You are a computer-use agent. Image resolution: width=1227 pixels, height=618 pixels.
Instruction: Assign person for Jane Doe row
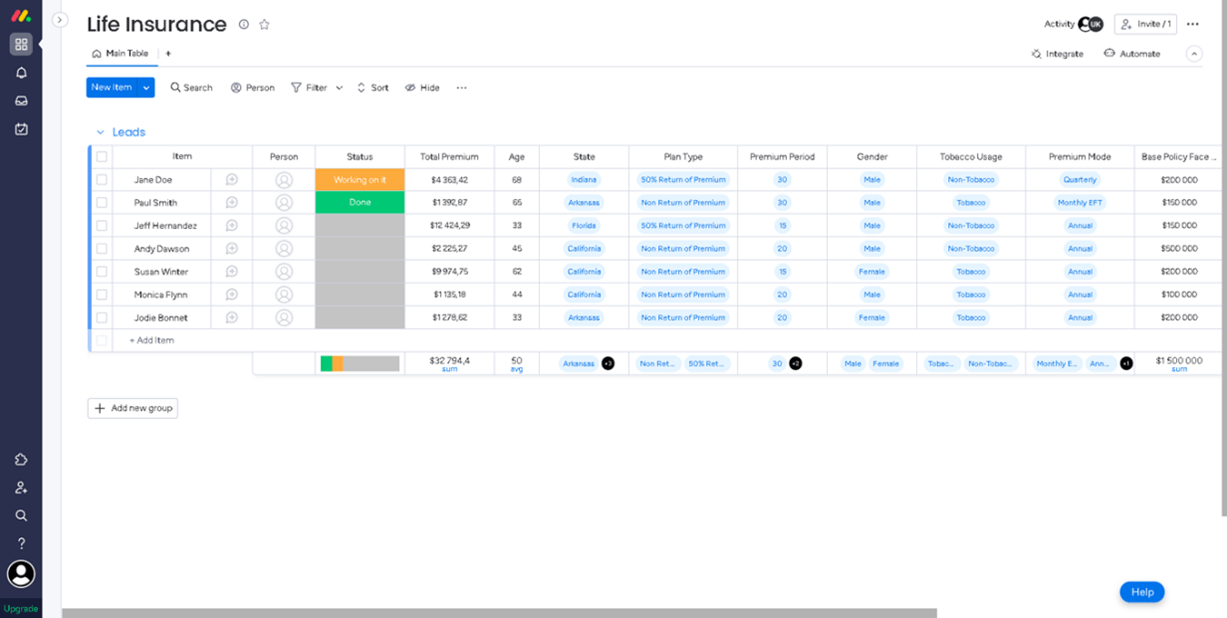coord(284,180)
